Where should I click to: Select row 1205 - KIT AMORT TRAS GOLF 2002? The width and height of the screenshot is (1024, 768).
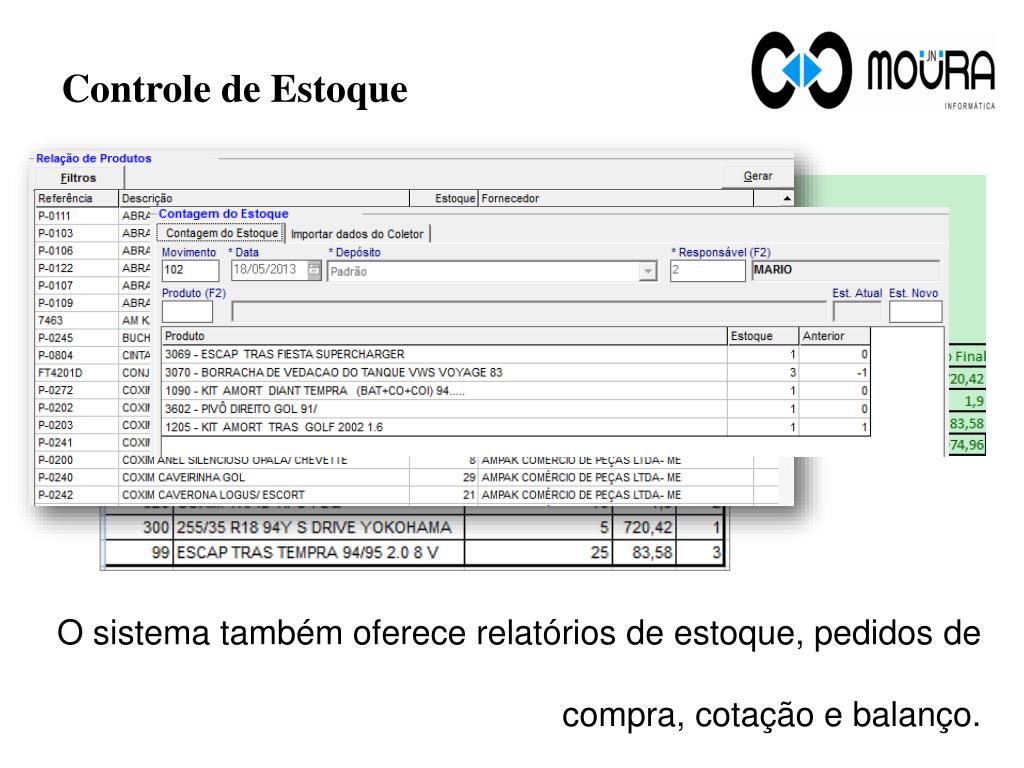tap(516, 427)
